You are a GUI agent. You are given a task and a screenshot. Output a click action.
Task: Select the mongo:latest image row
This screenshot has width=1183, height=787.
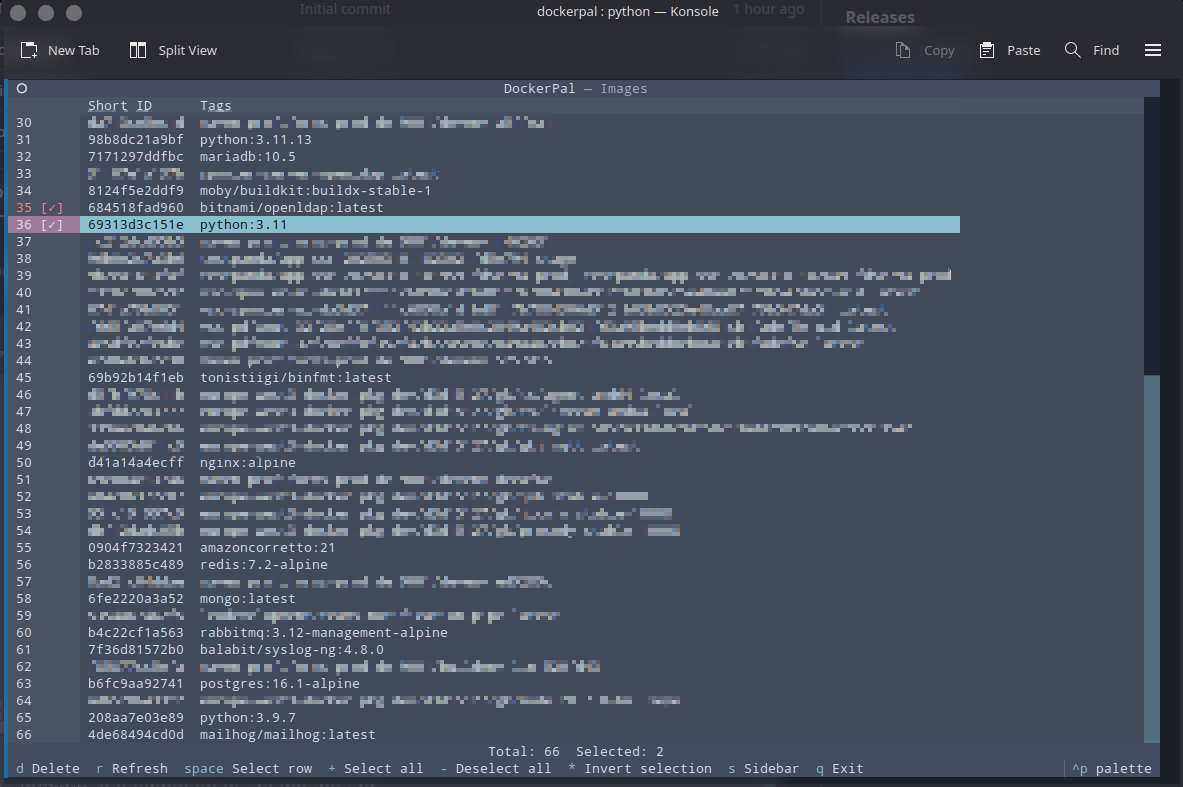coord(484,598)
